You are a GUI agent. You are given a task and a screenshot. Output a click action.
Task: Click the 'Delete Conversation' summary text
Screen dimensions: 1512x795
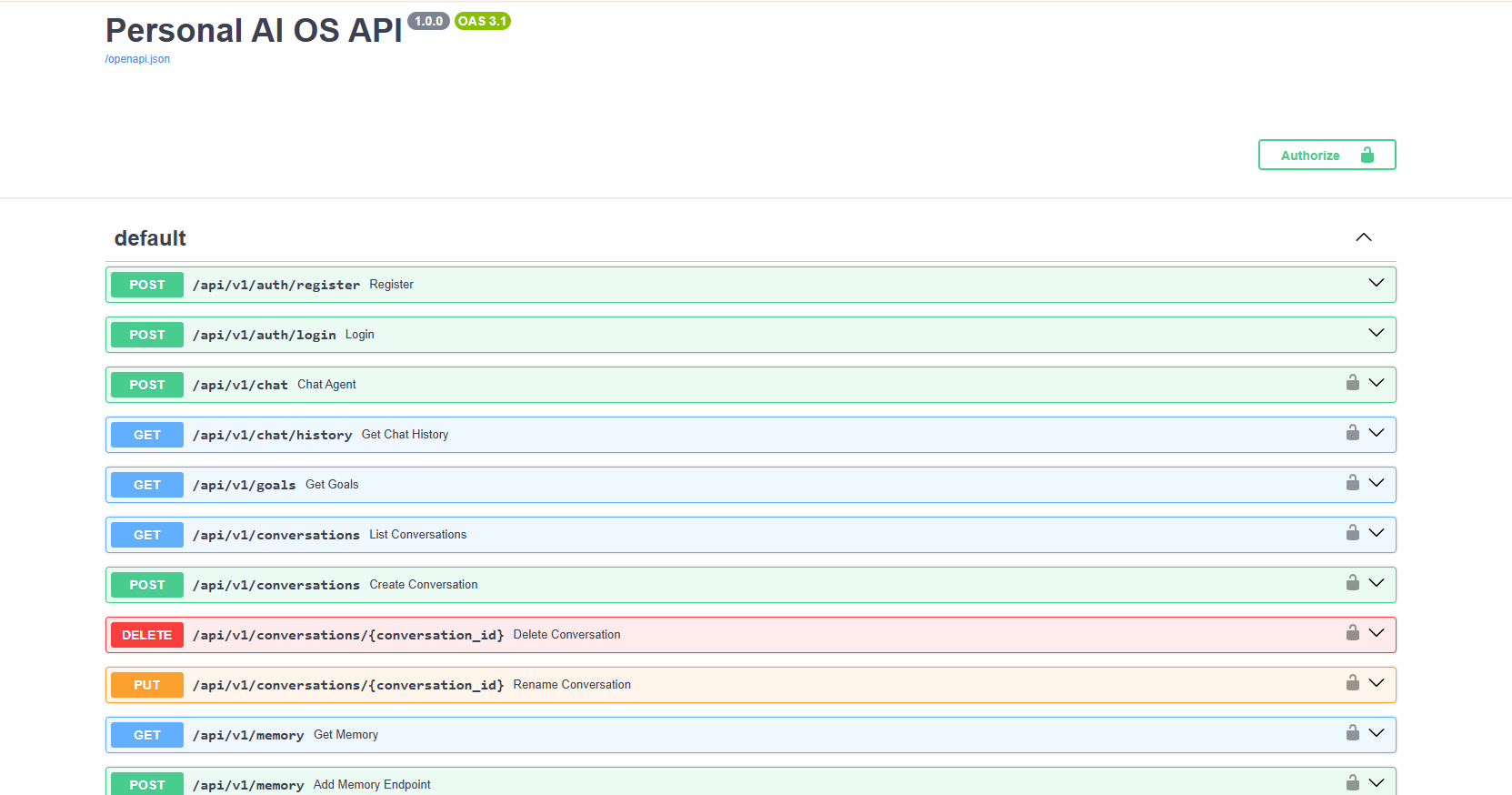566,635
